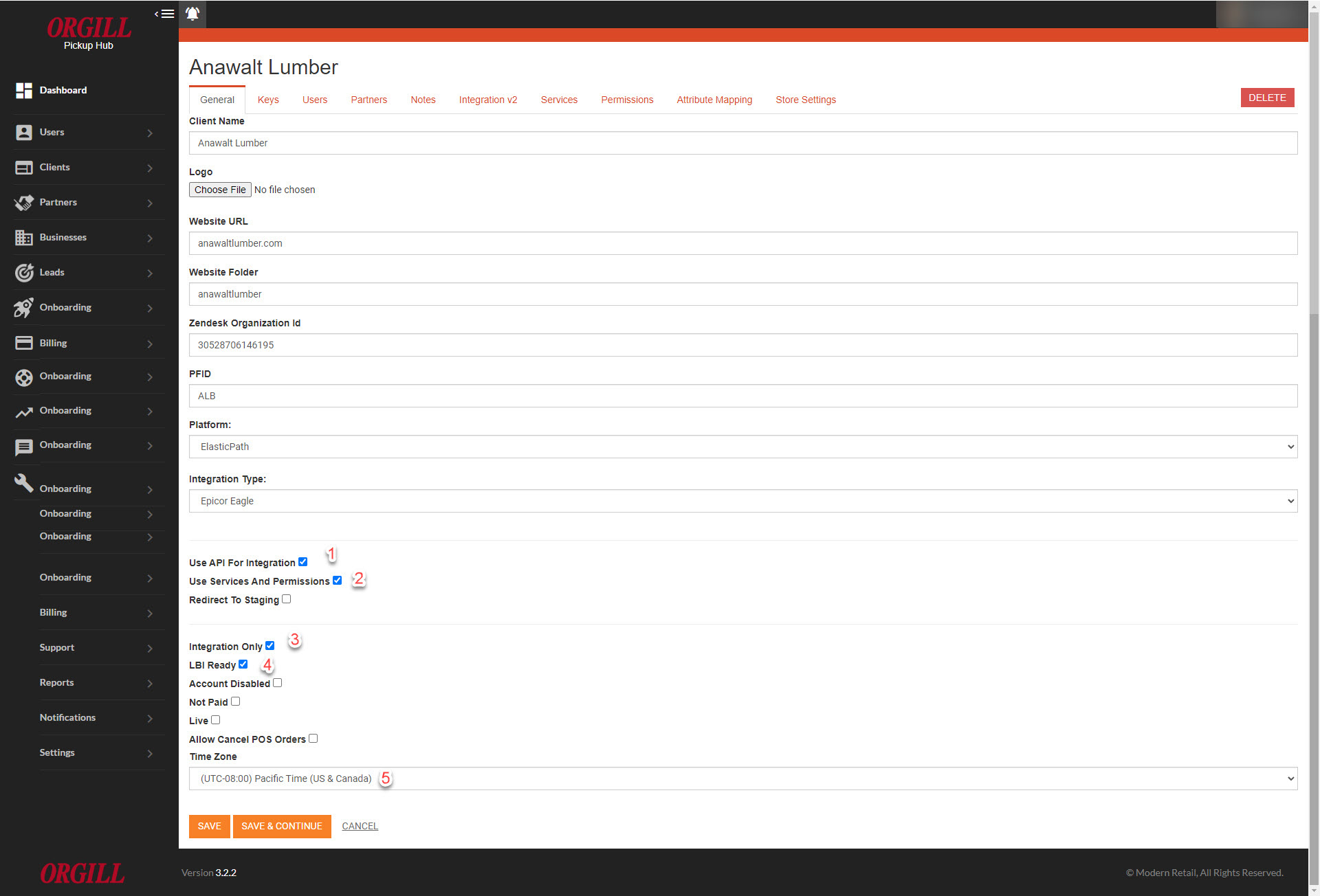Switch to the Partners tab
Viewport: 1320px width, 896px height.
tap(369, 100)
